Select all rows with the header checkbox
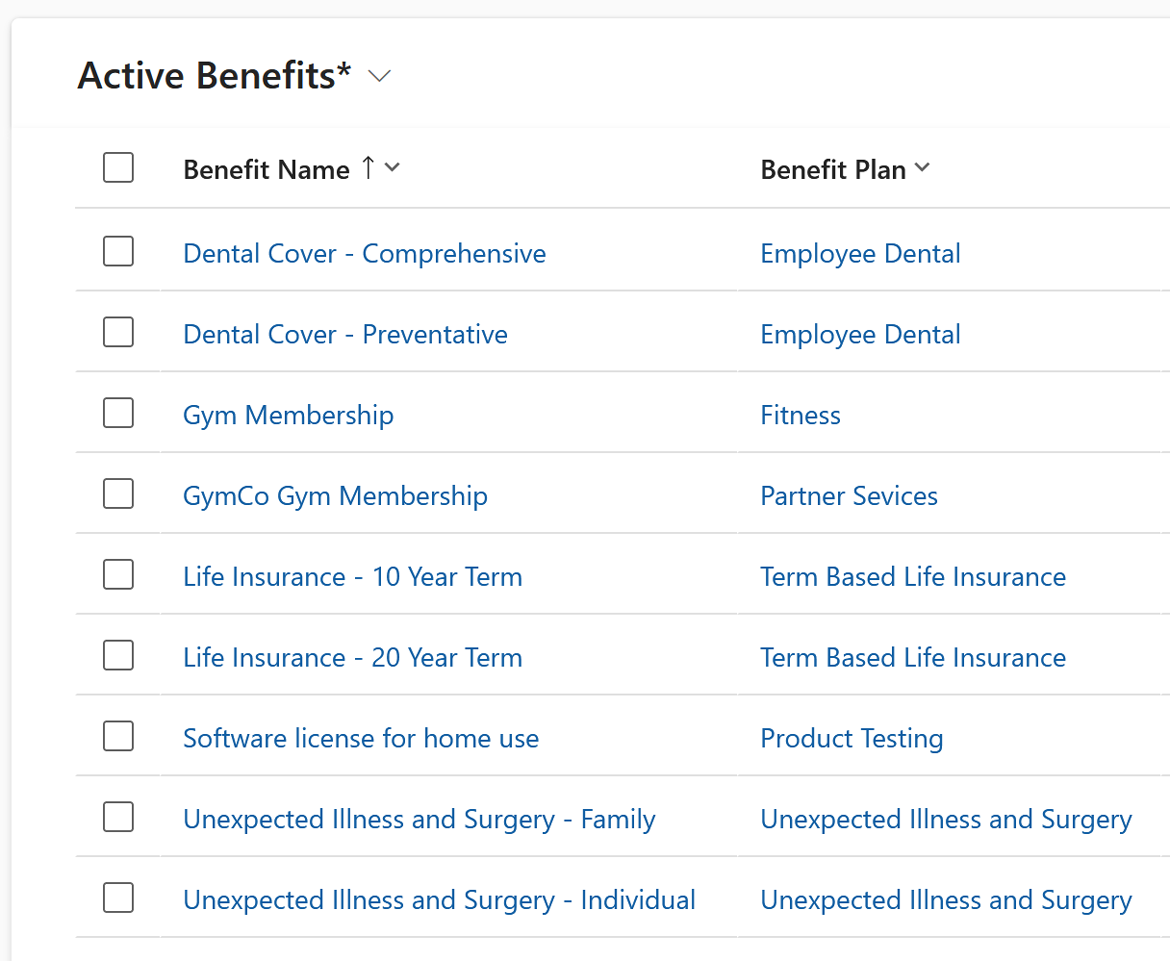 pos(118,167)
